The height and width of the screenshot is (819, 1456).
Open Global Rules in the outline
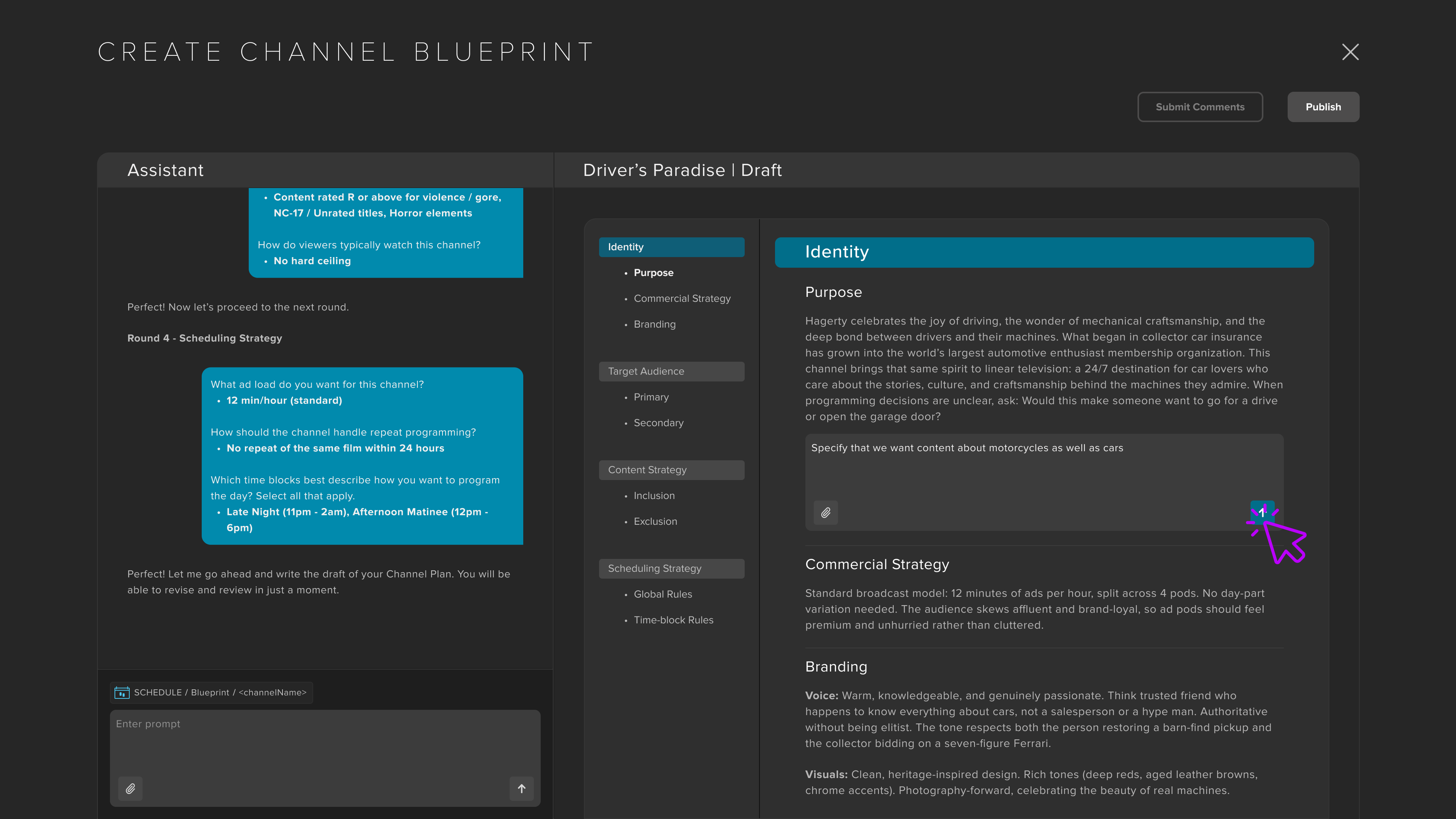point(662,594)
